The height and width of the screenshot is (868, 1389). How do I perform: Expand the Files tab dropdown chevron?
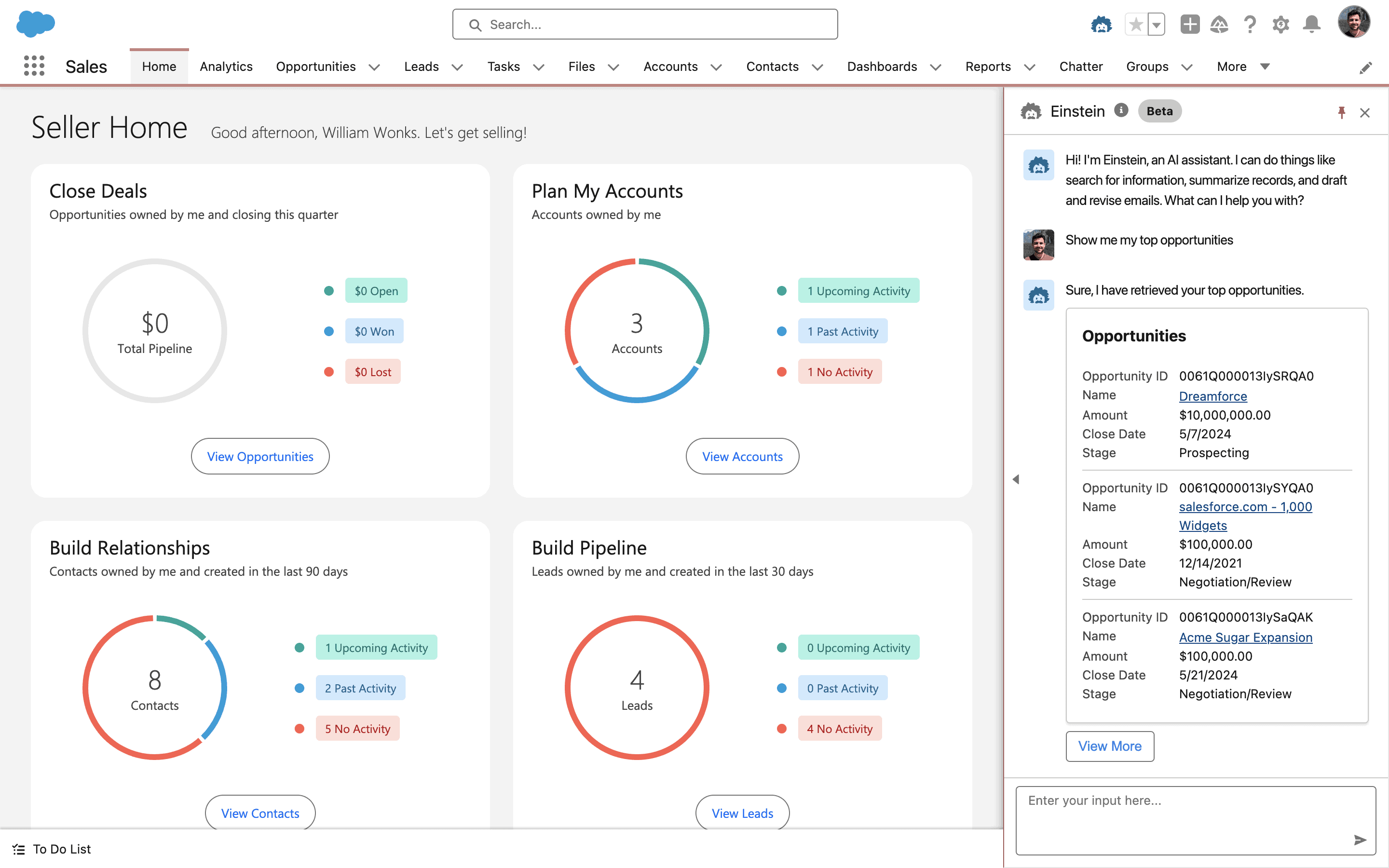tap(613, 67)
